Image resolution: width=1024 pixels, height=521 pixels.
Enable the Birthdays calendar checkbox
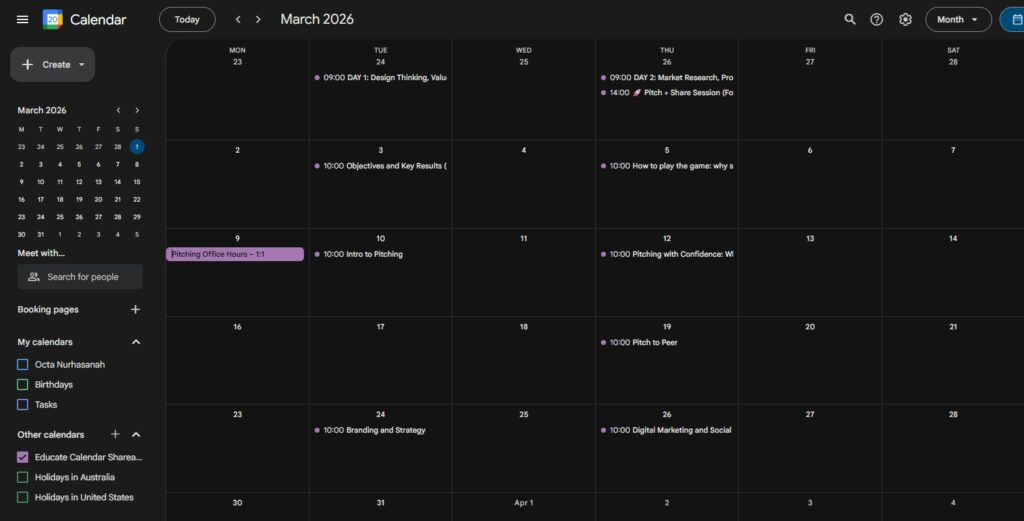point(23,385)
